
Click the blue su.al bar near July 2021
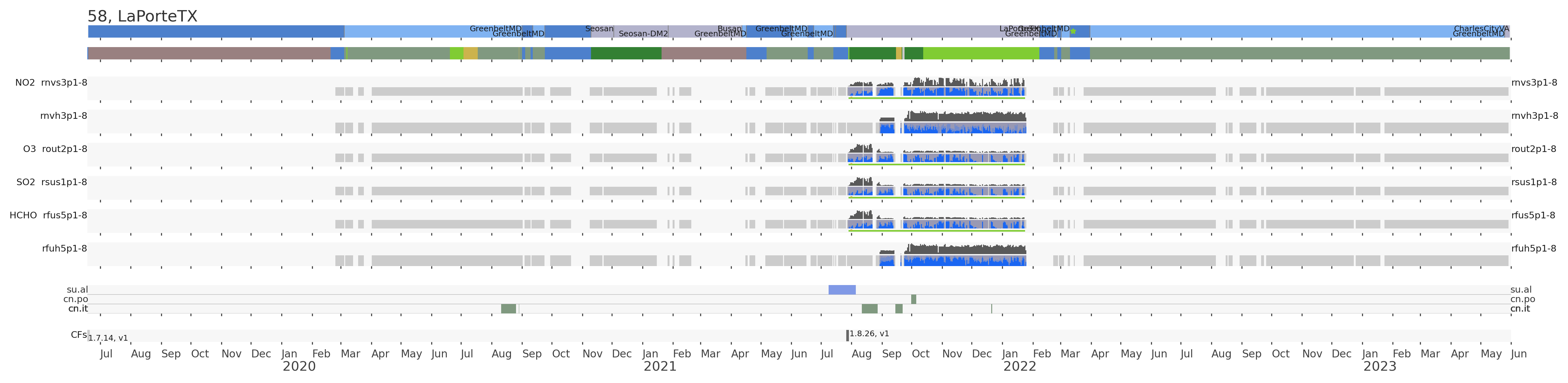[x=842, y=289]
